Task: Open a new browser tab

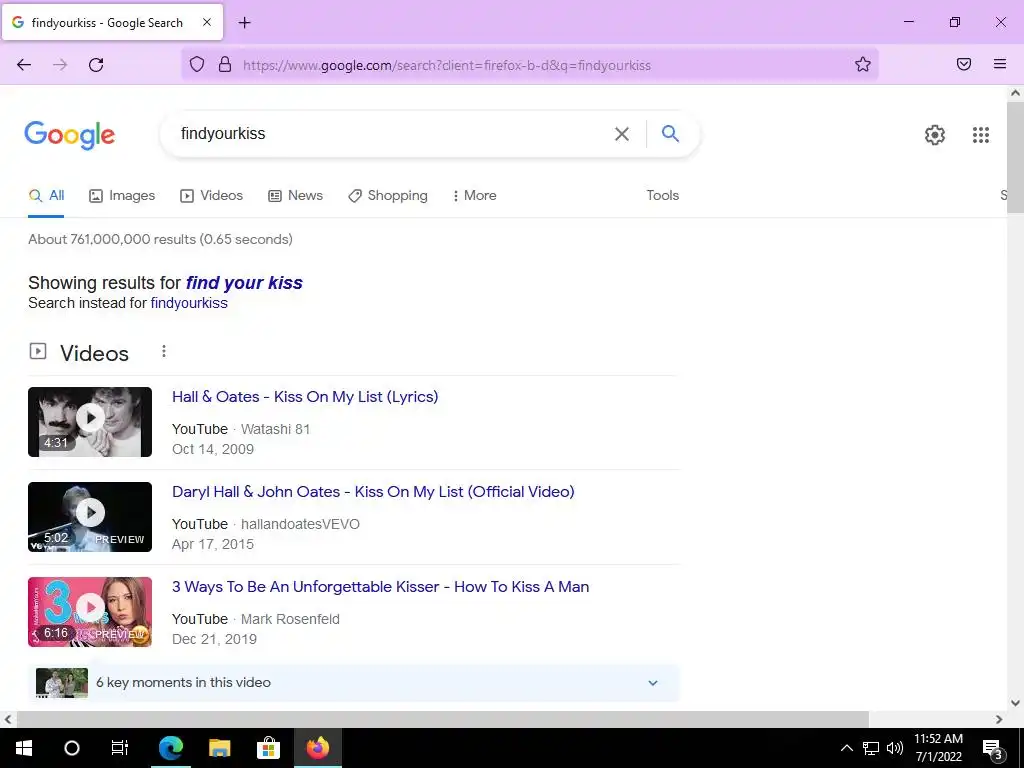Action: click(244, 23)
